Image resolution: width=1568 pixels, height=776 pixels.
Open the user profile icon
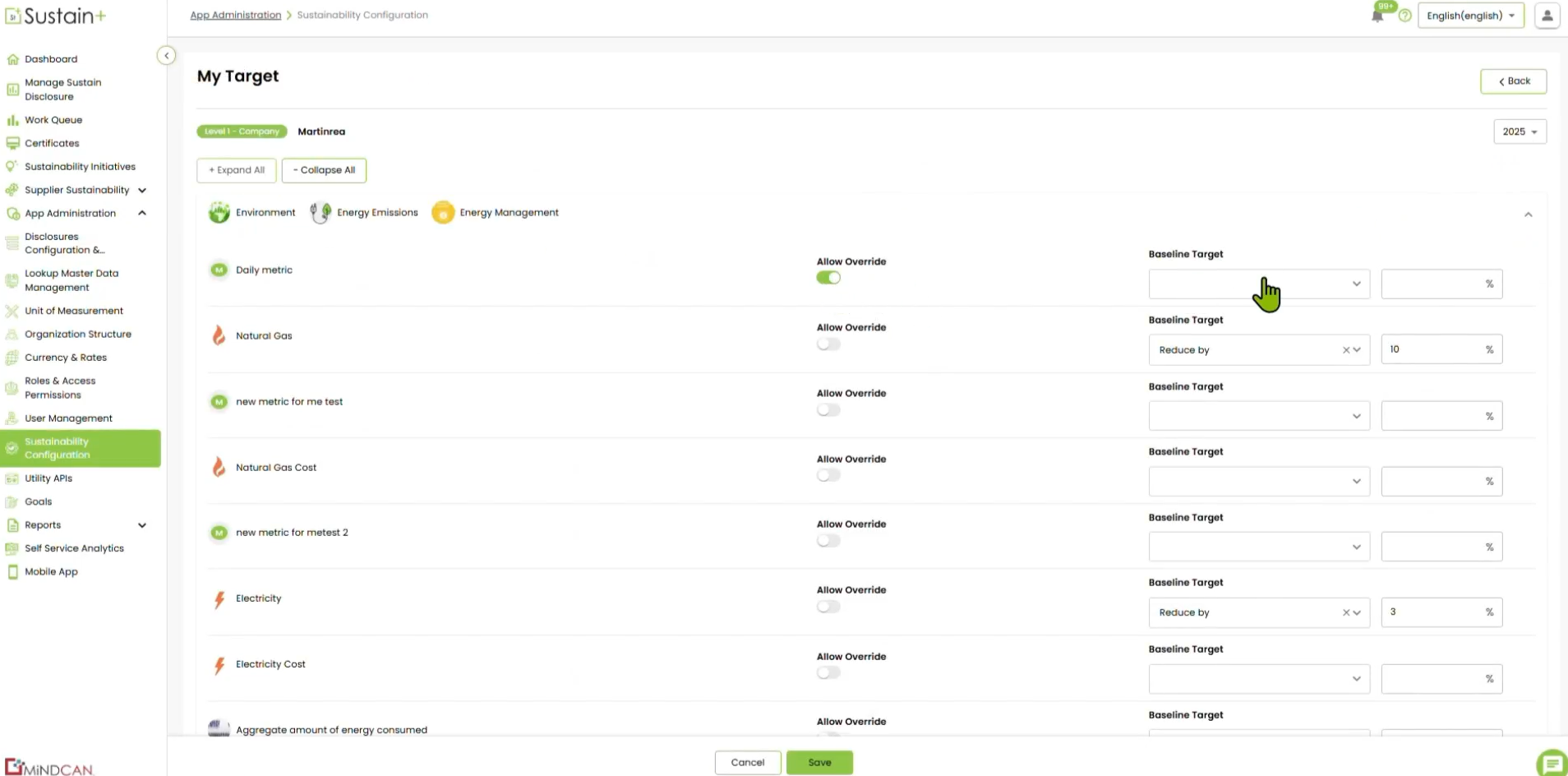click(x=1547, y=16)
